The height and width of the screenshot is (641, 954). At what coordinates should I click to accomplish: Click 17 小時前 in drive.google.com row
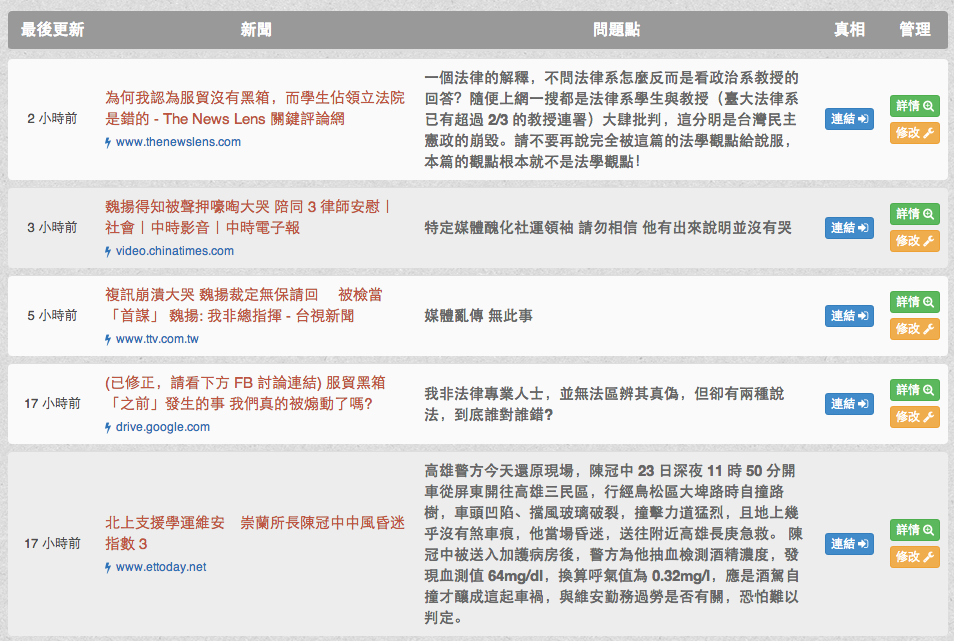pyautogui.click(x=52, y=403)
